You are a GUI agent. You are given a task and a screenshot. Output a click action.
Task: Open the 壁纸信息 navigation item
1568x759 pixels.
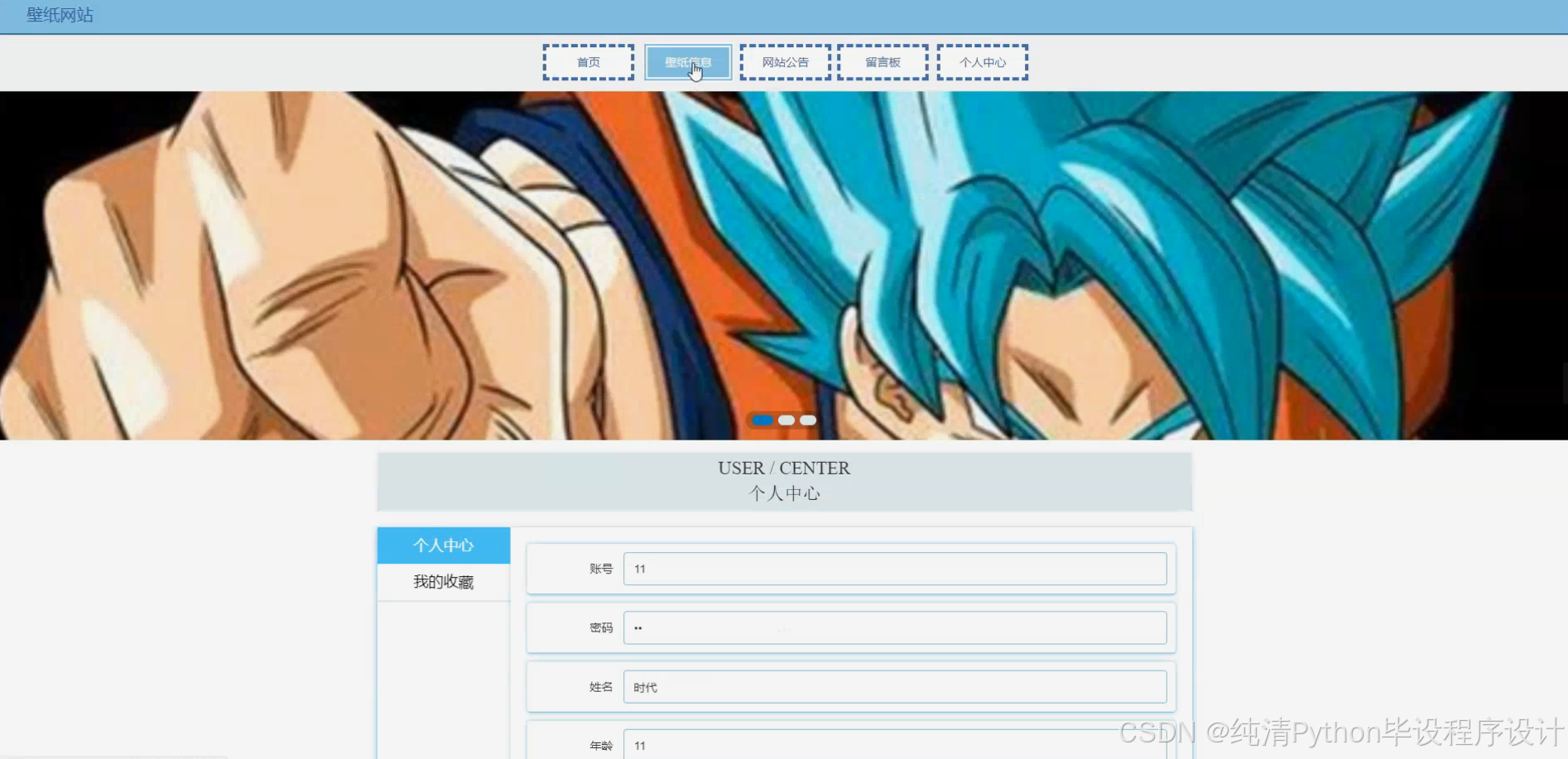[x=688, y=62]
